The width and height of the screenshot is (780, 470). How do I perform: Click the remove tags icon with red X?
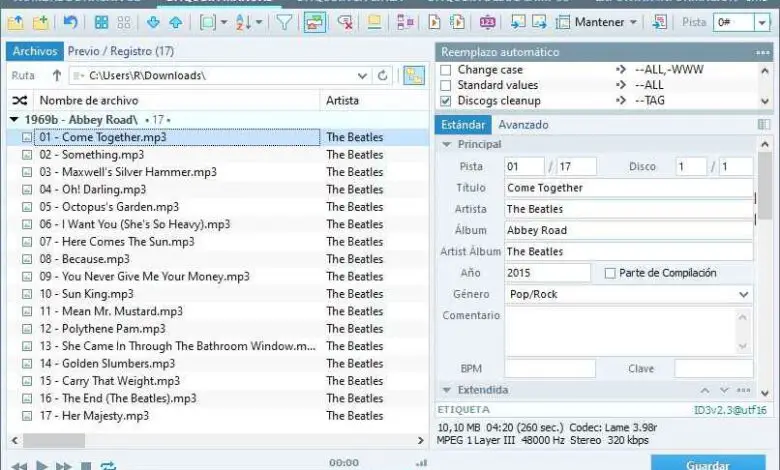345,22
